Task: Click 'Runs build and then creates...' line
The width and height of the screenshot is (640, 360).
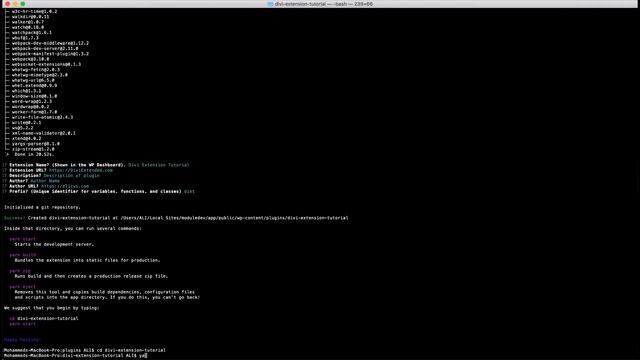Action: [91, 277]
